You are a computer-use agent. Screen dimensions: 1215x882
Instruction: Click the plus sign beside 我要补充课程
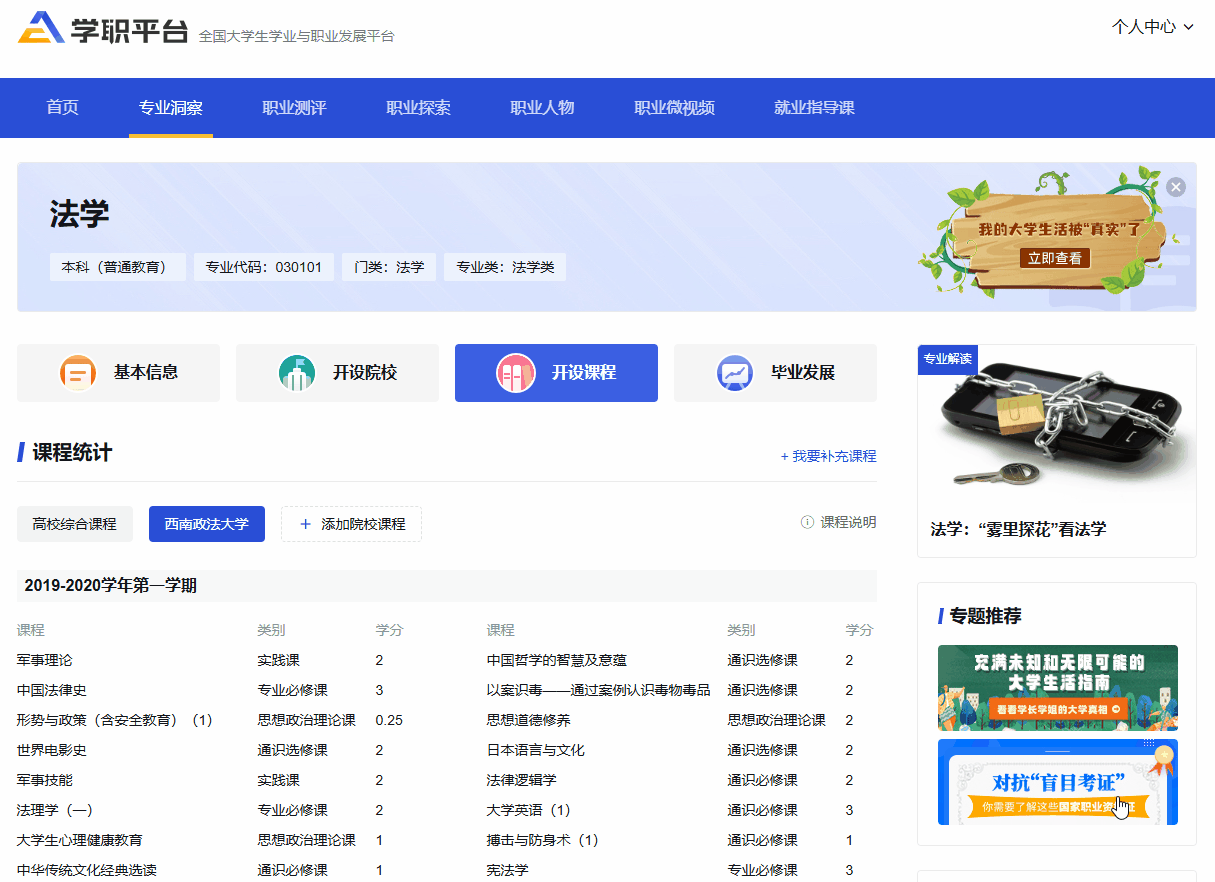[786, 455]
